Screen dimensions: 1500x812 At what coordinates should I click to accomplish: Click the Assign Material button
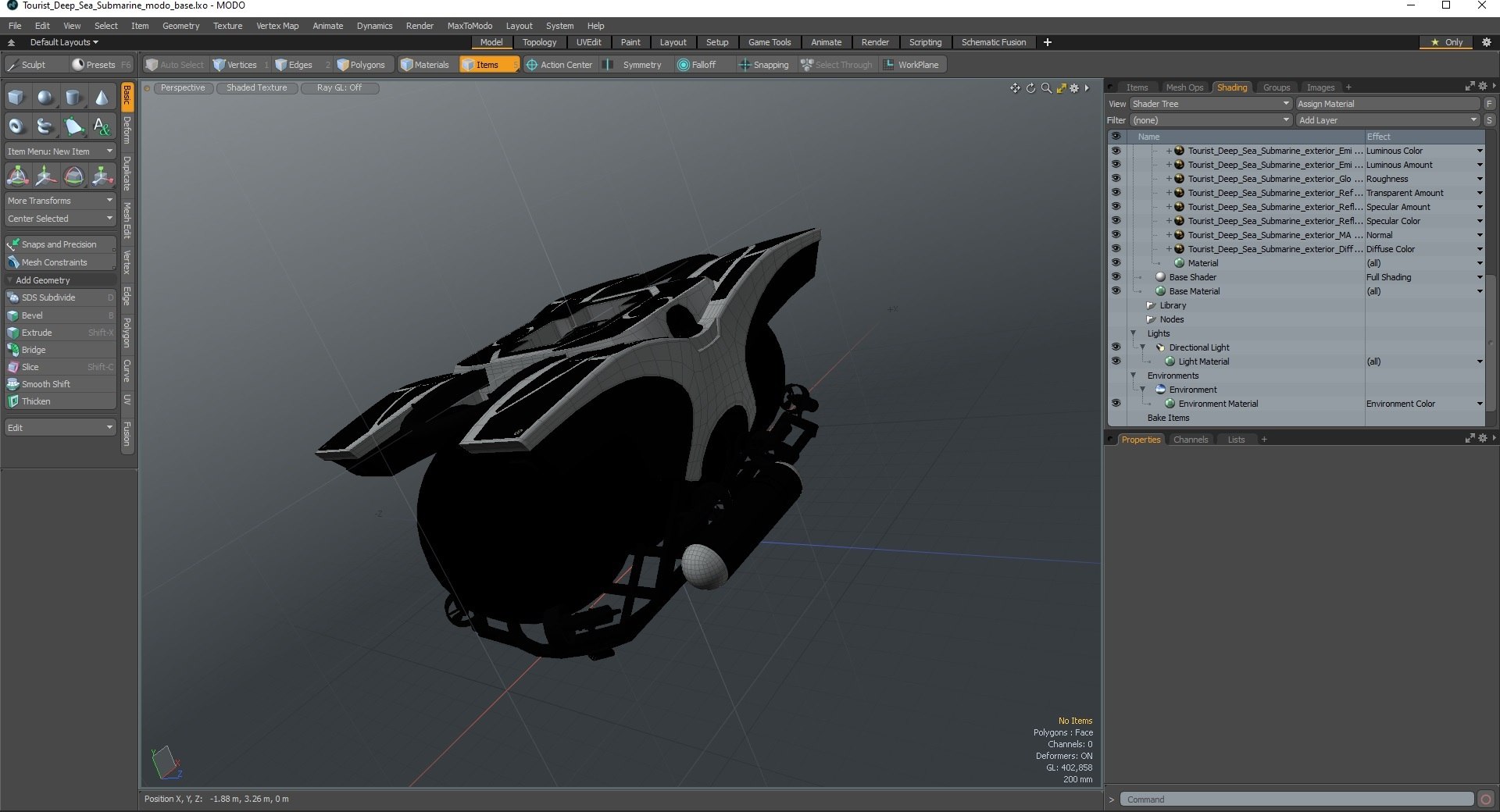pos(1387,104)
